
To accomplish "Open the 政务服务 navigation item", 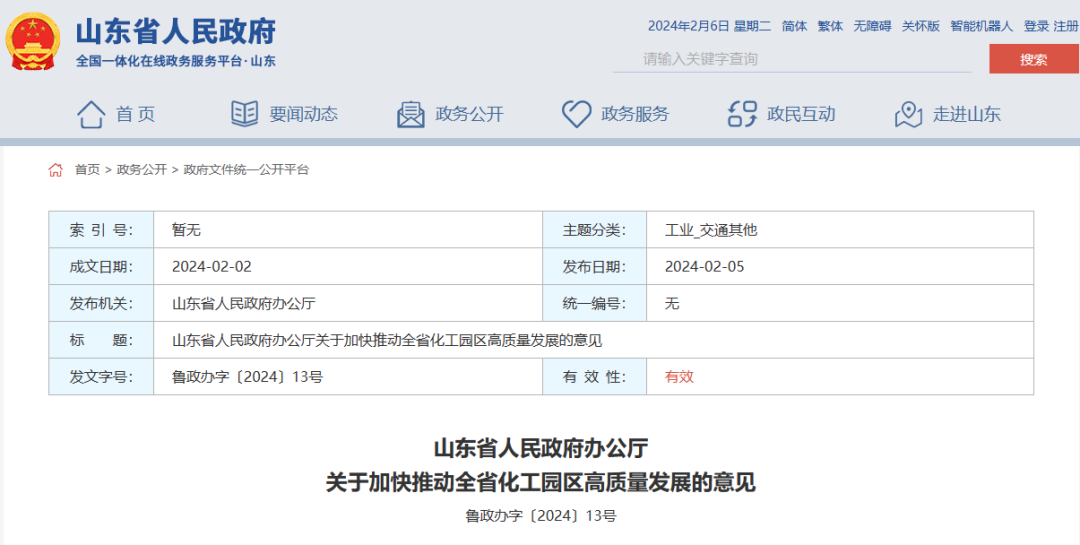I will tap(635, 114).
